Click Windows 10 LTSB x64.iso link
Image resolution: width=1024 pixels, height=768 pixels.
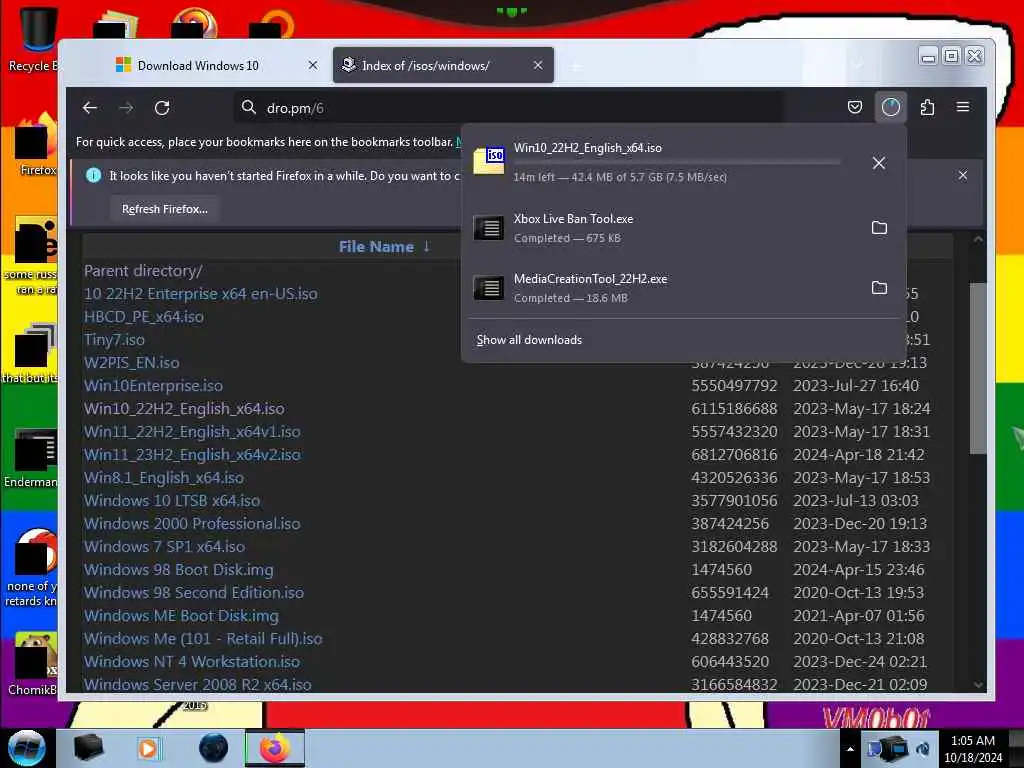tap(172, 501)
